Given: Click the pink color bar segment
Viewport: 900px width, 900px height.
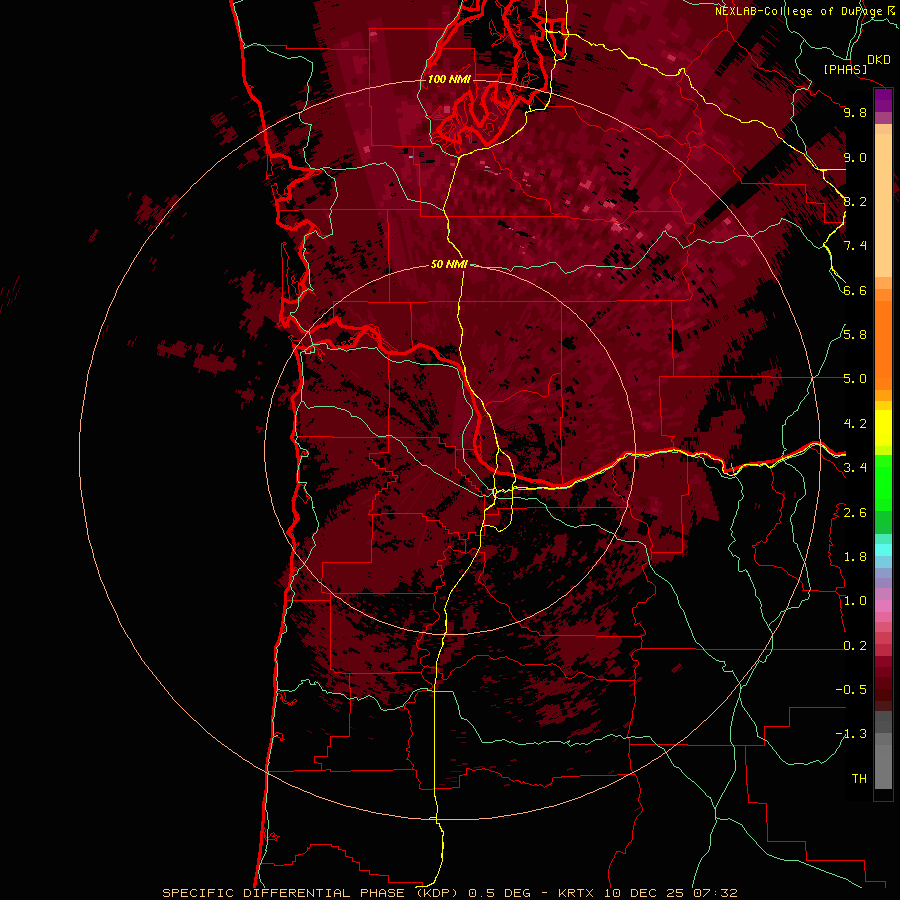Looking at the screenshot, I should pos(883,606).
